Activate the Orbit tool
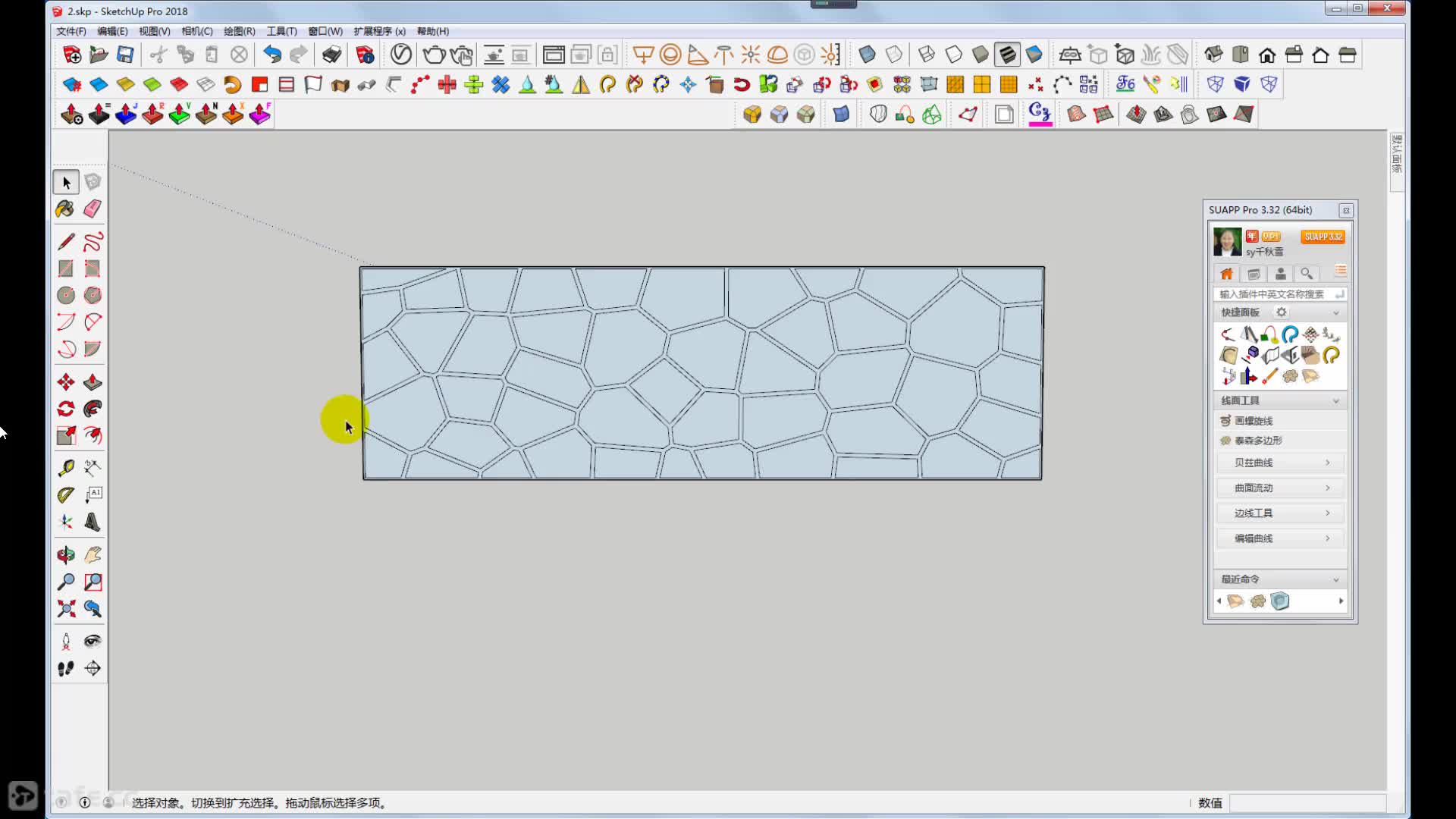The width and height of the screenshot is (1456, 819). coord(66,555)
